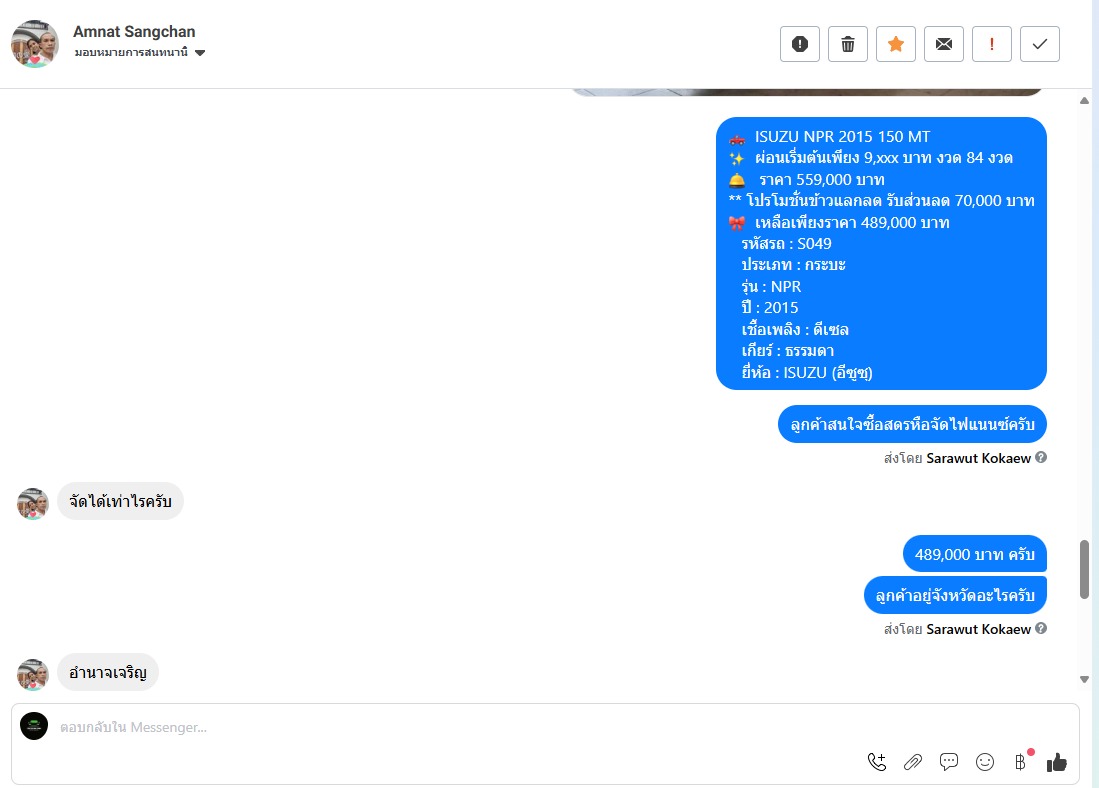Toggle the orange star follow-up icon
Screen dimensions: 1099x788
point(896,44)
